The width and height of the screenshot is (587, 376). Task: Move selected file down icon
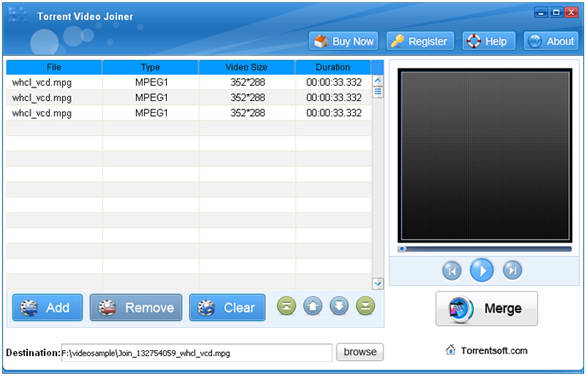pyautogui.click(x=339, y=306)
